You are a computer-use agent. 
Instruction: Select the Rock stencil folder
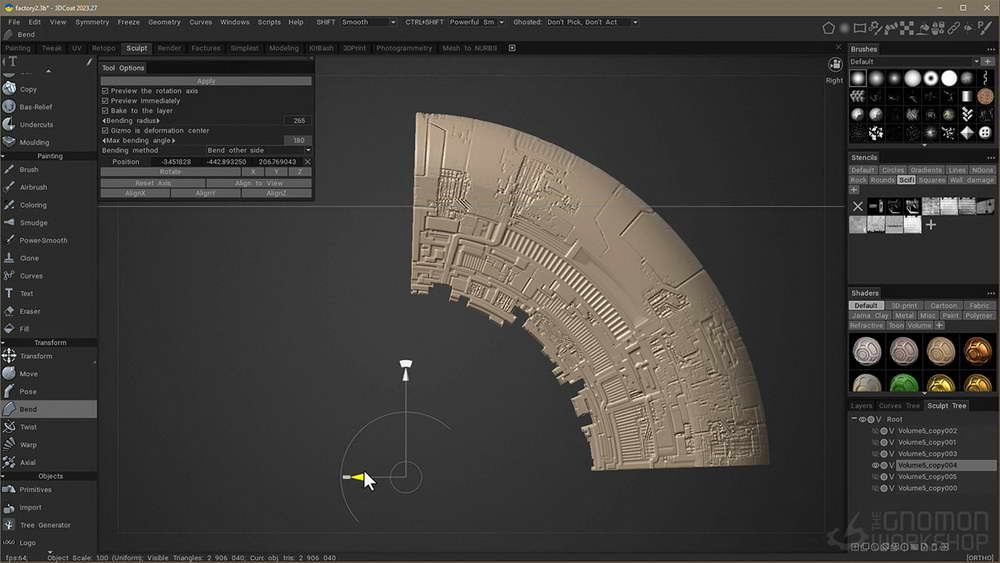[x=858, y=180]
